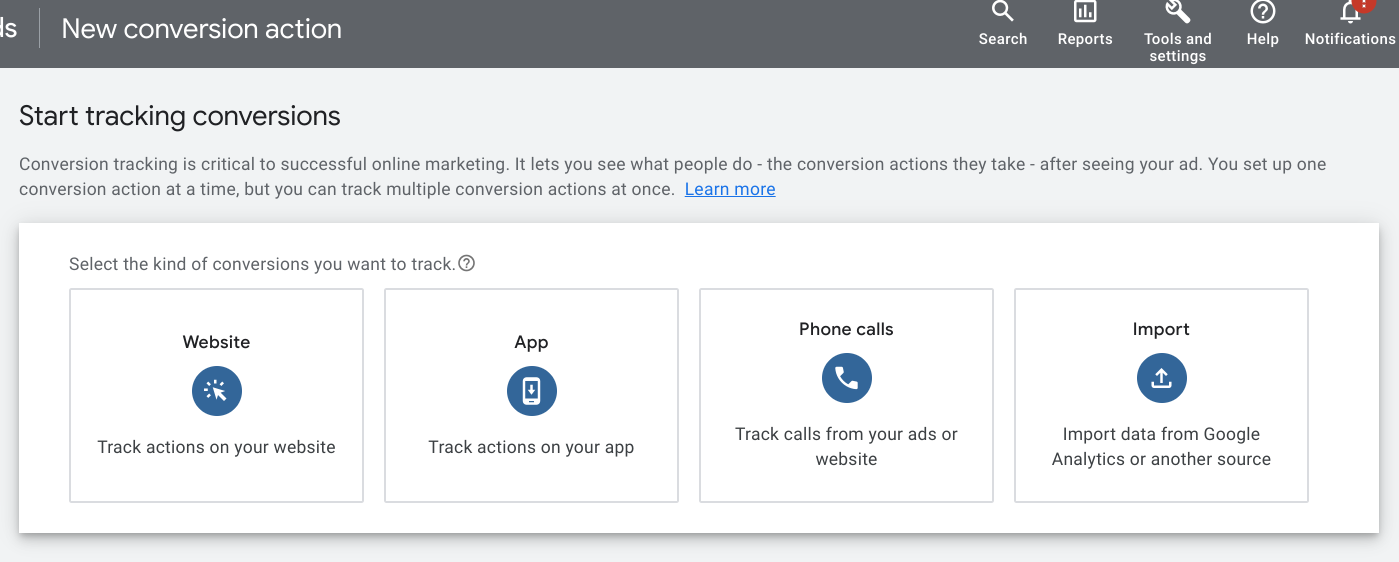Image resolution: width=1399 pixels, height=562 pixels.
Task: Click the 'New conversion action' page title
Action: click(201, 29)
